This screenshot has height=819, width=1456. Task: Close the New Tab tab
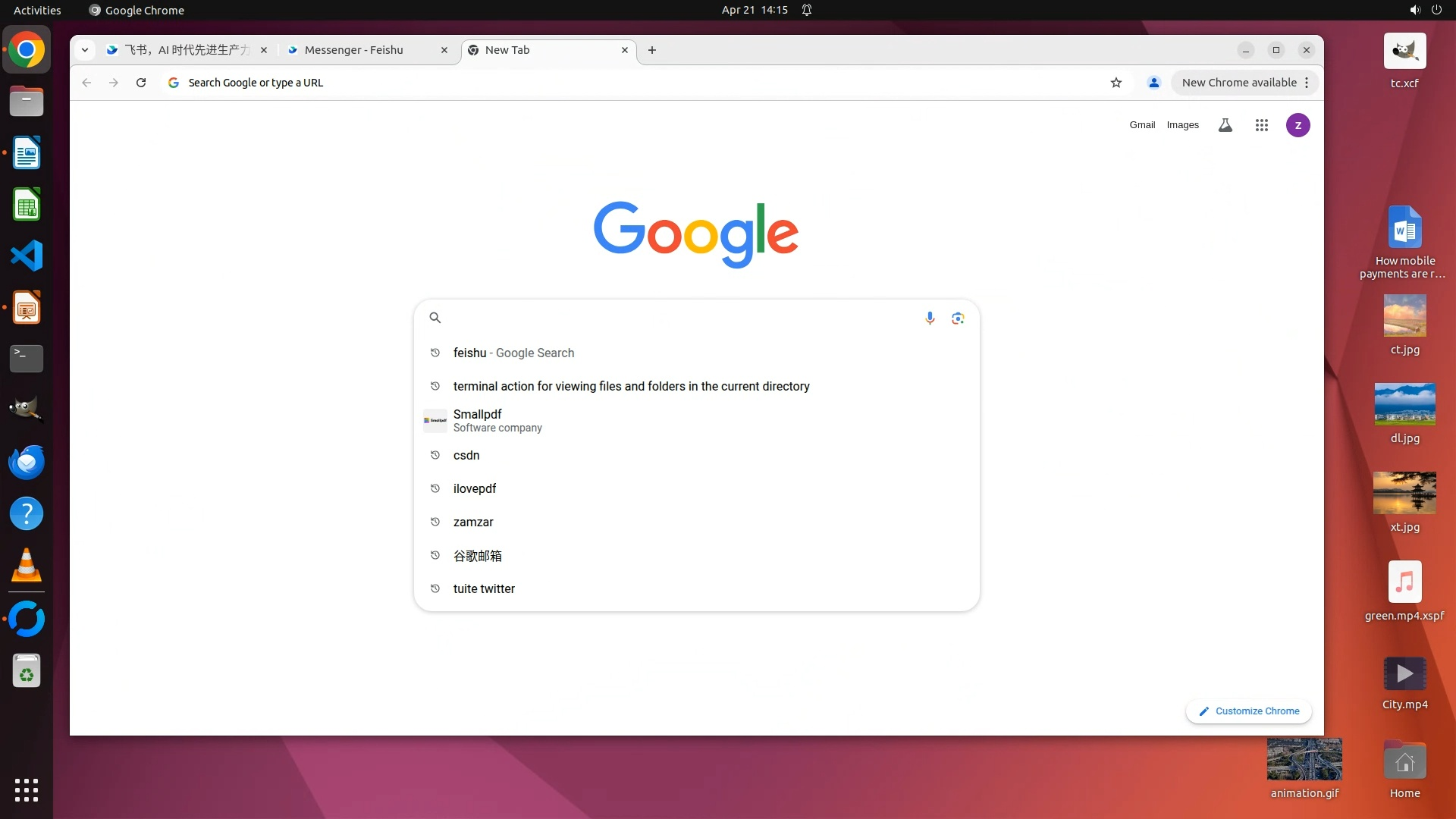(x=625, y=50)
